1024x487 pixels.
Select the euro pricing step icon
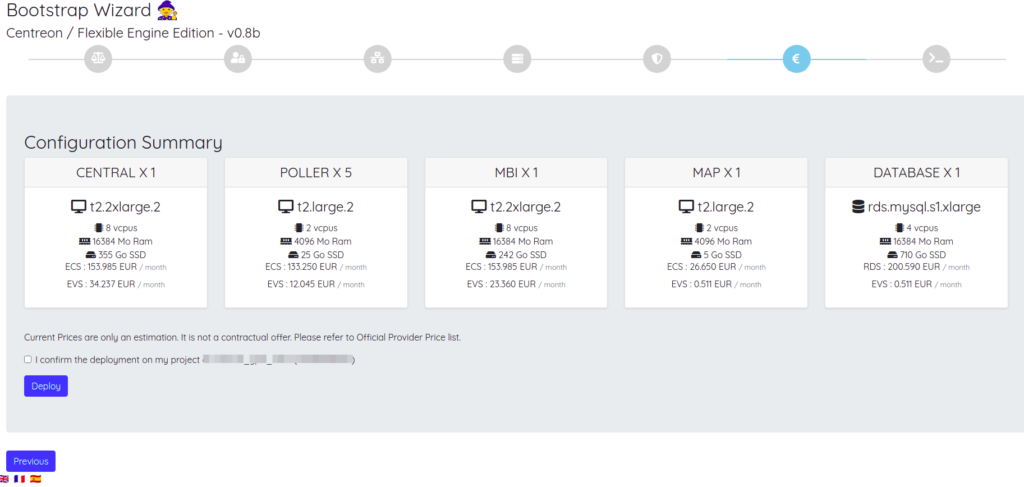[x=797, y=59]
